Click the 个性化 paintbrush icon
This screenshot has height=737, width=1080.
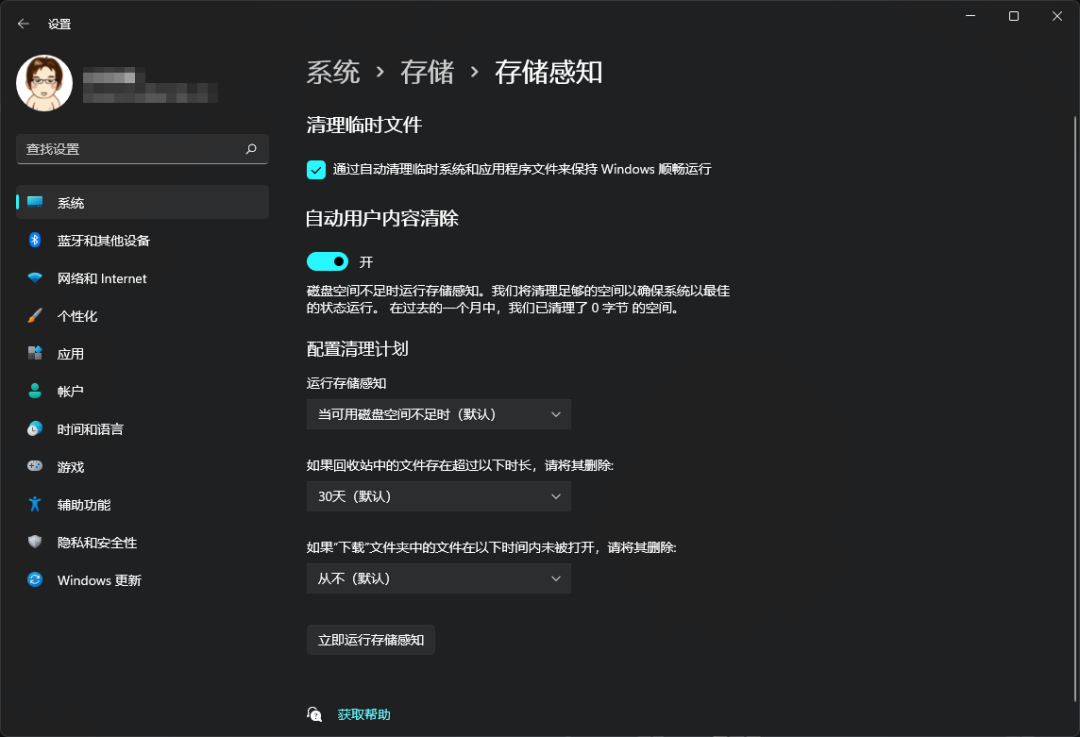[35, 315]
